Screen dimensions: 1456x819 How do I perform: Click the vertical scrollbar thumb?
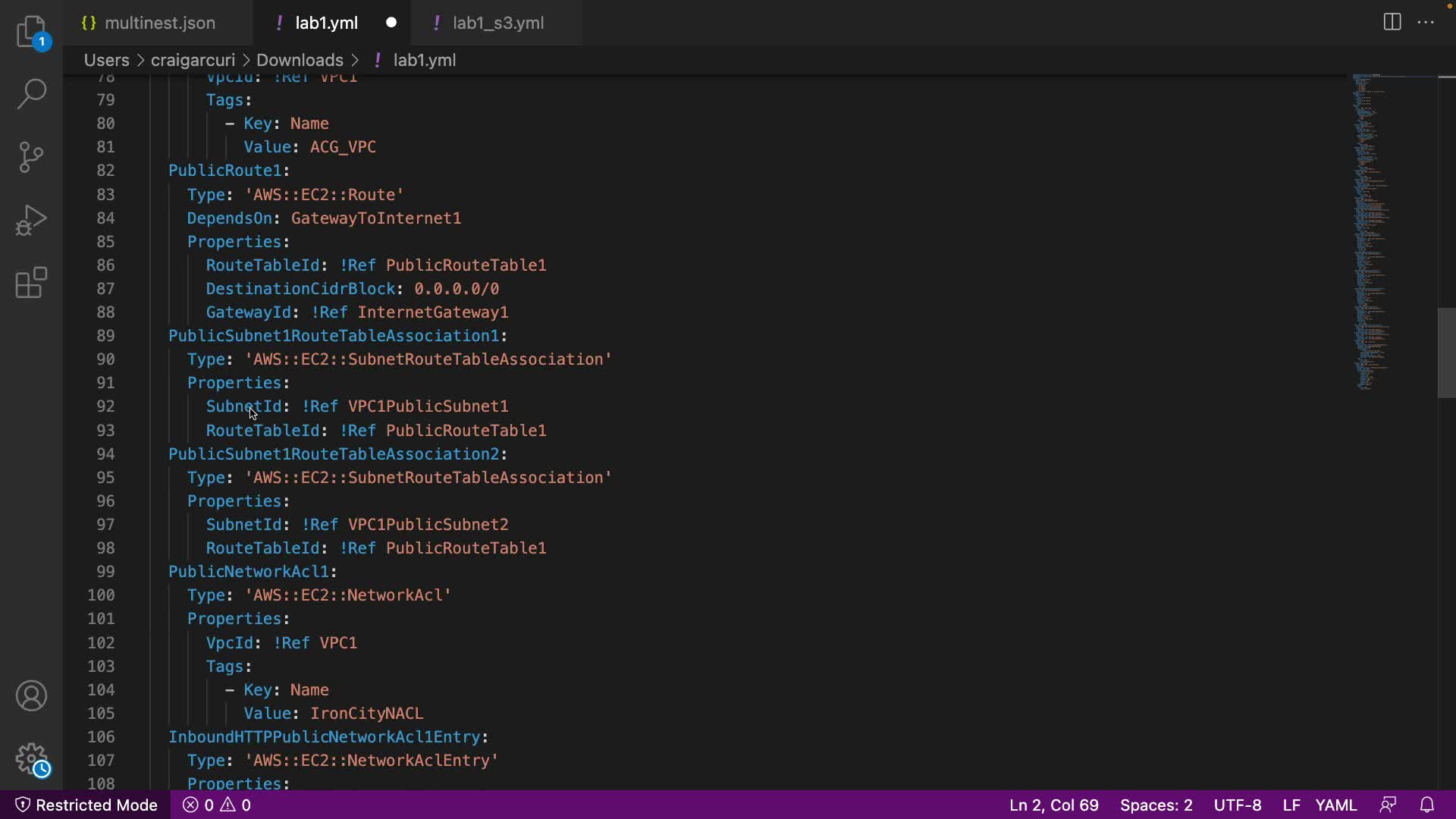(x=1446, y=353)
